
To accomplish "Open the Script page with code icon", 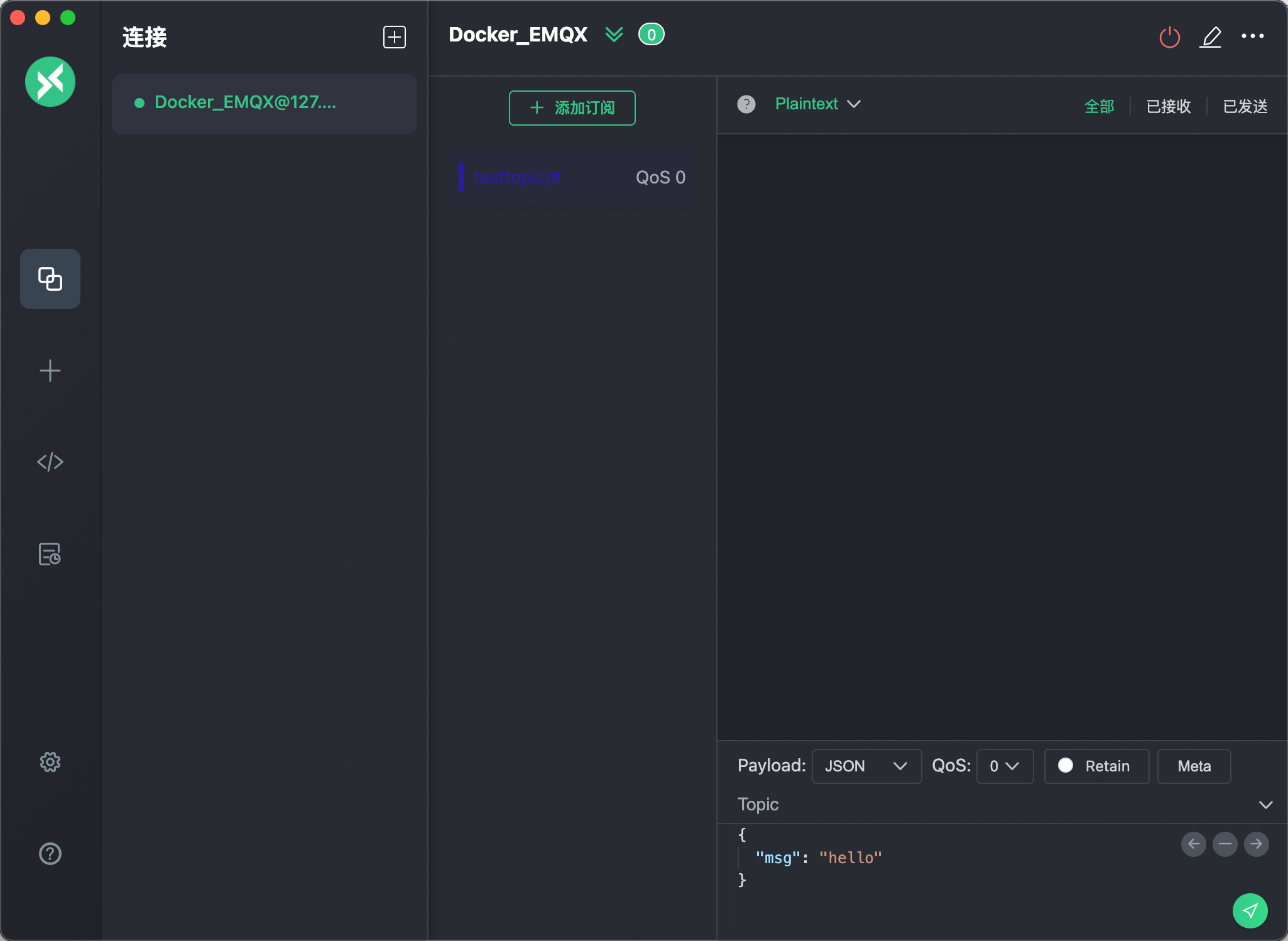I will (x=50, y=462).
